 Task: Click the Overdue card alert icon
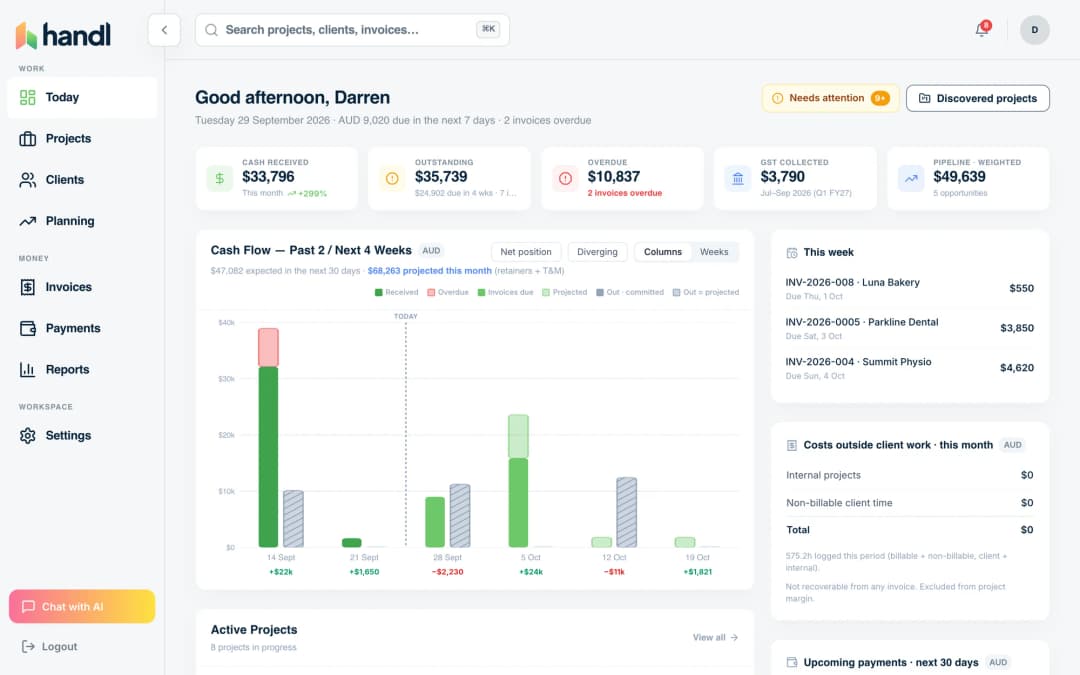565,179
